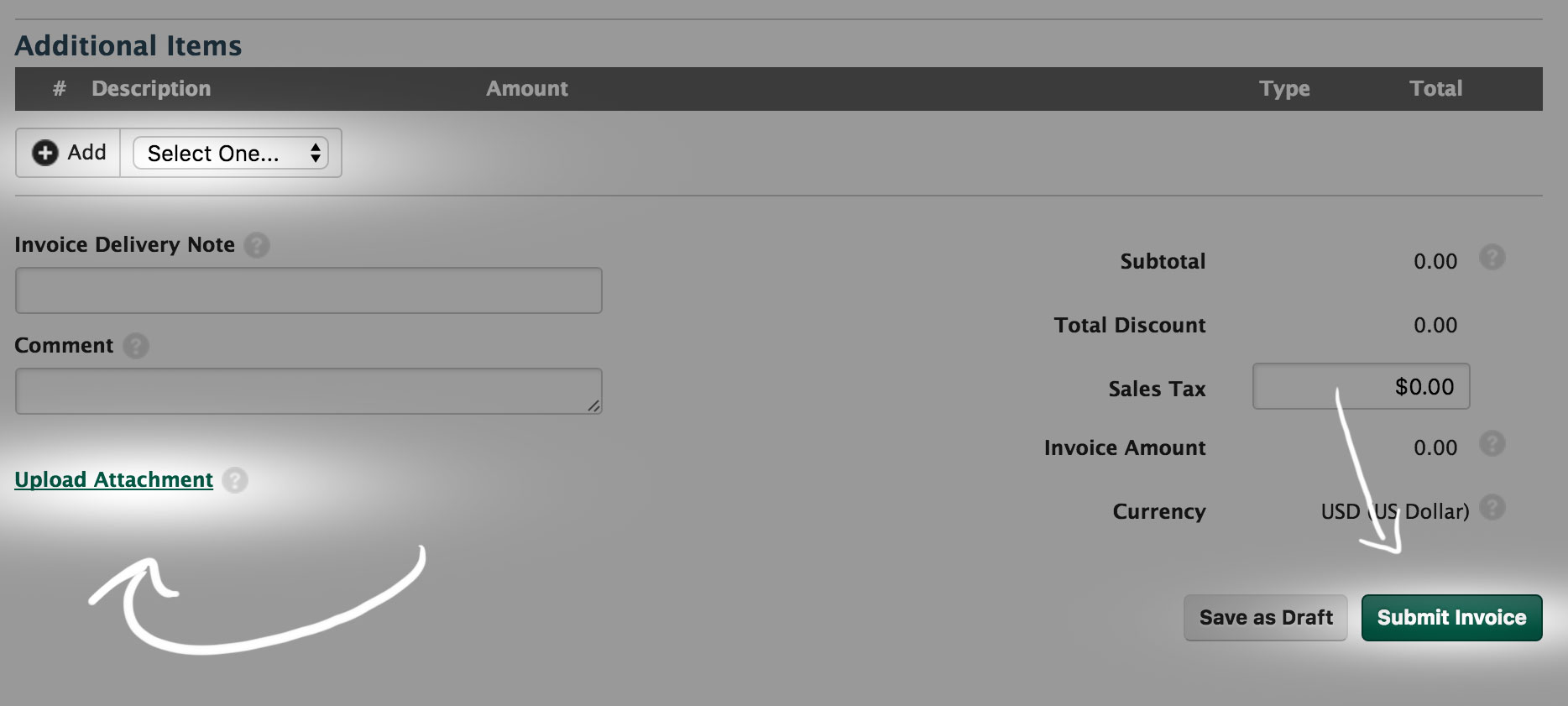Screen dimensions: 1568x706
Task: Follow the Upload Attachment link
Action: pos(113,480)
